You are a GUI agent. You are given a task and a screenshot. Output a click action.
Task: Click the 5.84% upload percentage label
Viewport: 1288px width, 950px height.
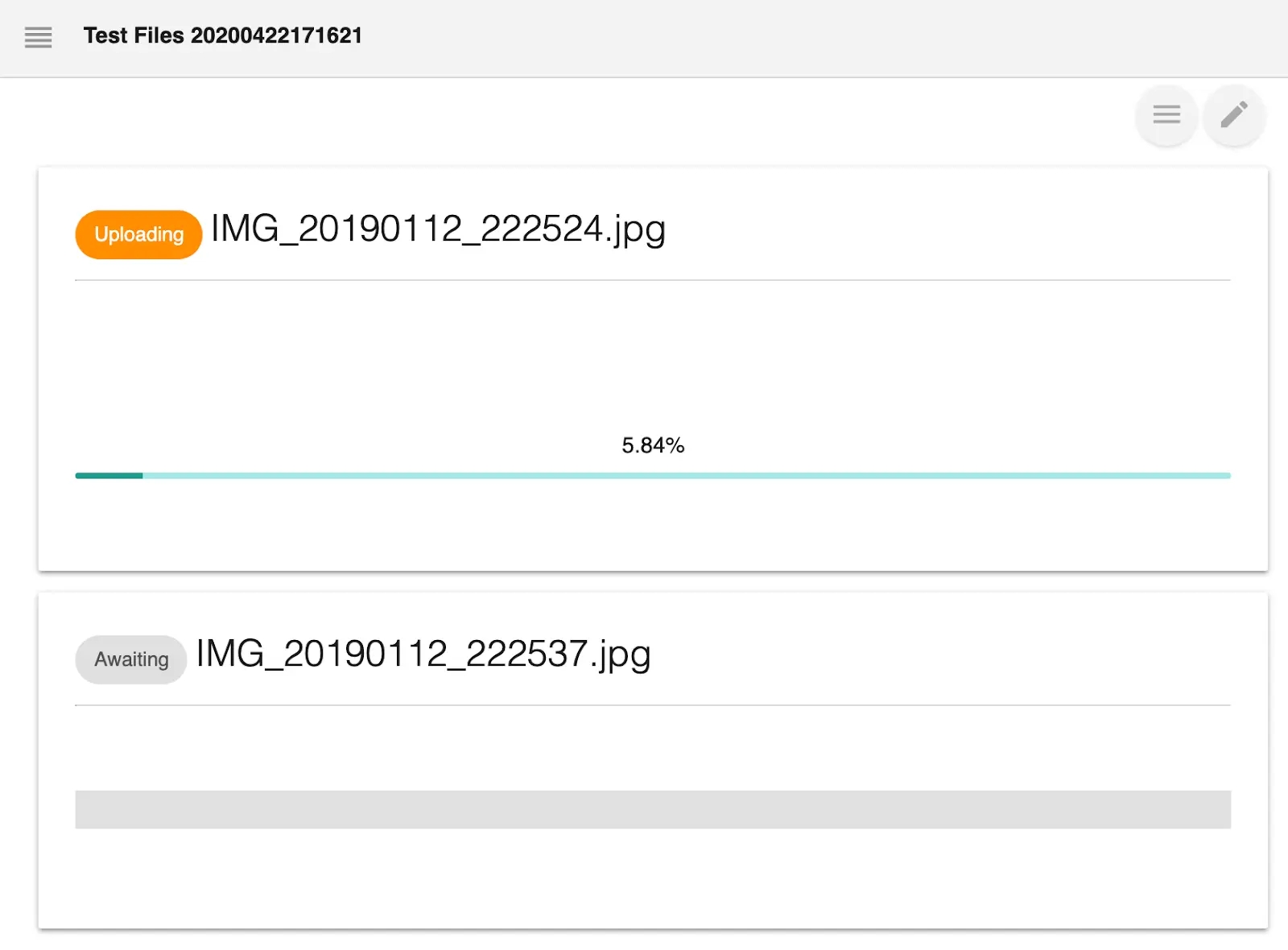652,445
